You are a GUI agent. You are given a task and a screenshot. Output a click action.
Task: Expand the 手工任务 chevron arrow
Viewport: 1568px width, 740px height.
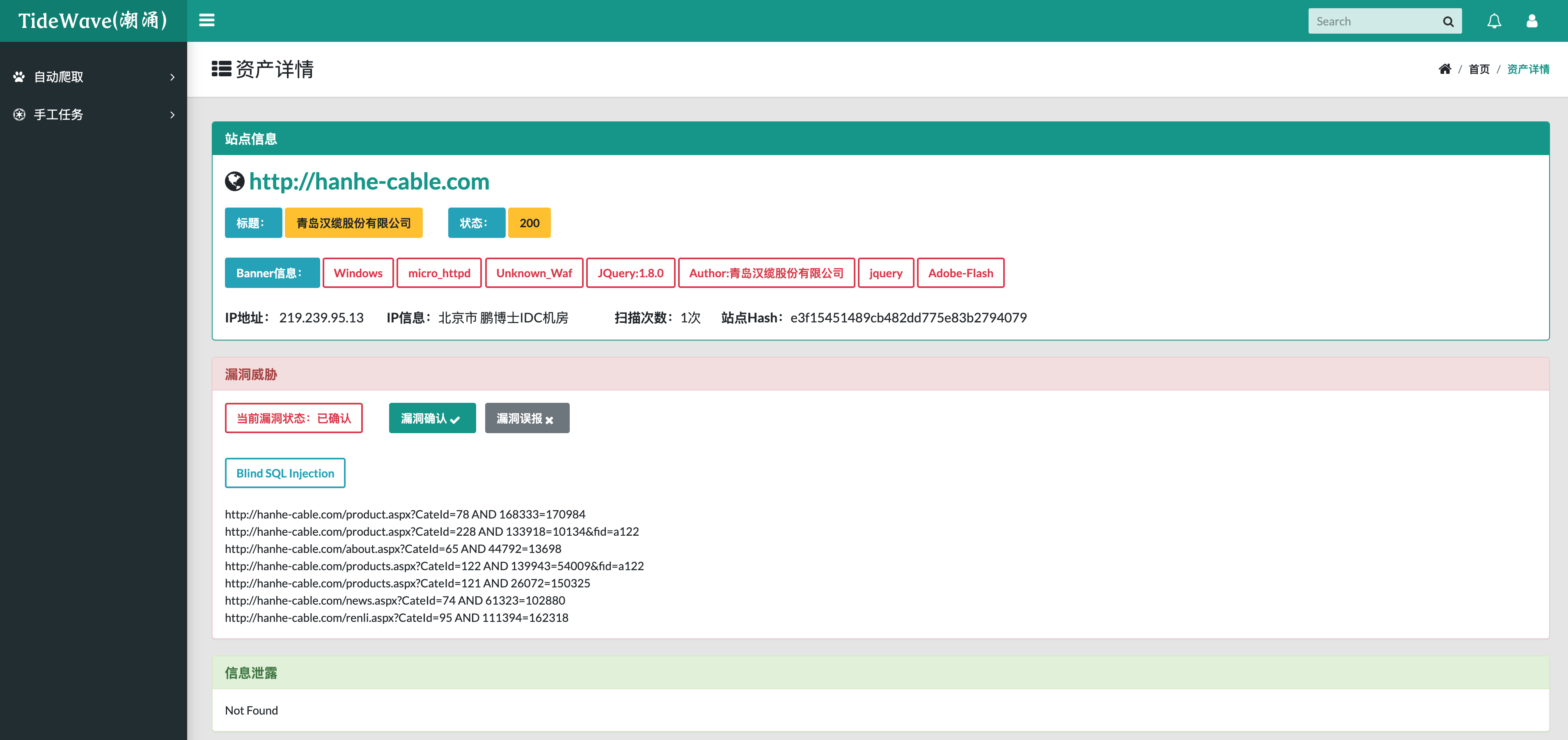(x=172, y=115)
